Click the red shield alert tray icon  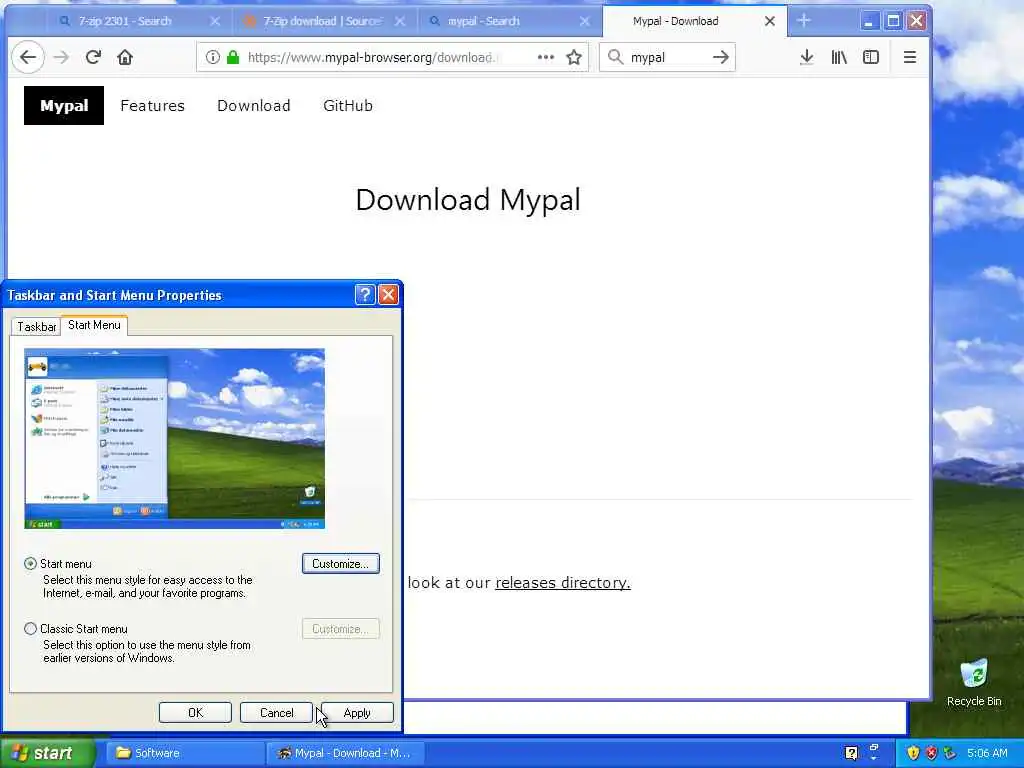[x=931, y=753]
